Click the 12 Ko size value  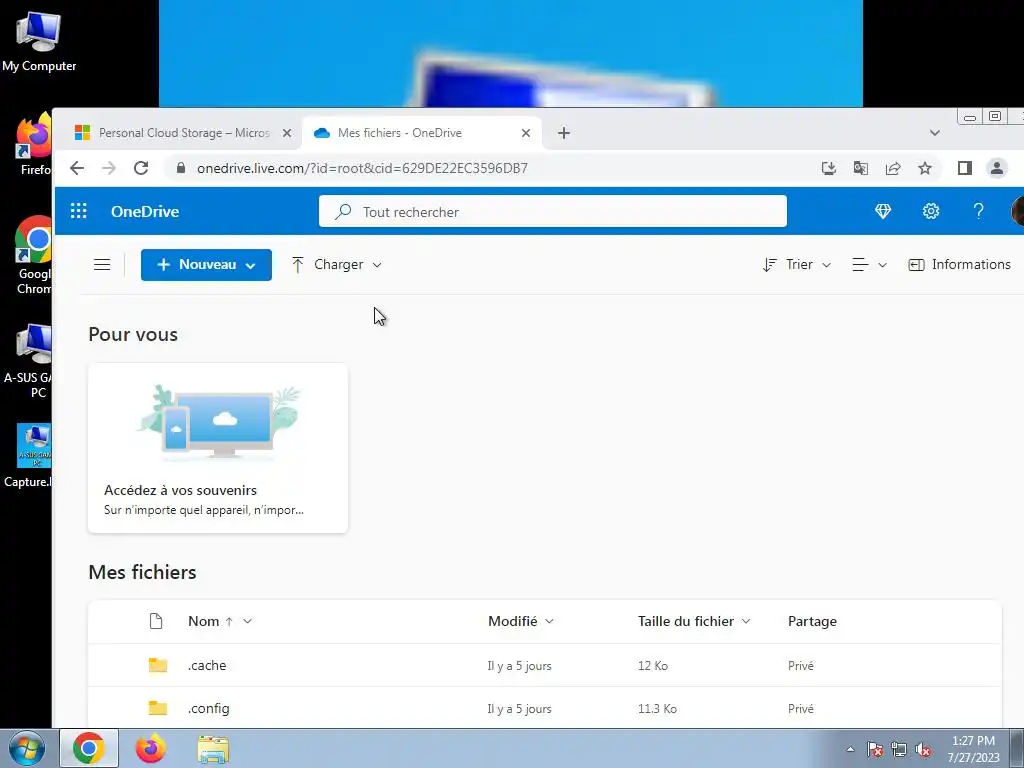[x=652, y=665]
